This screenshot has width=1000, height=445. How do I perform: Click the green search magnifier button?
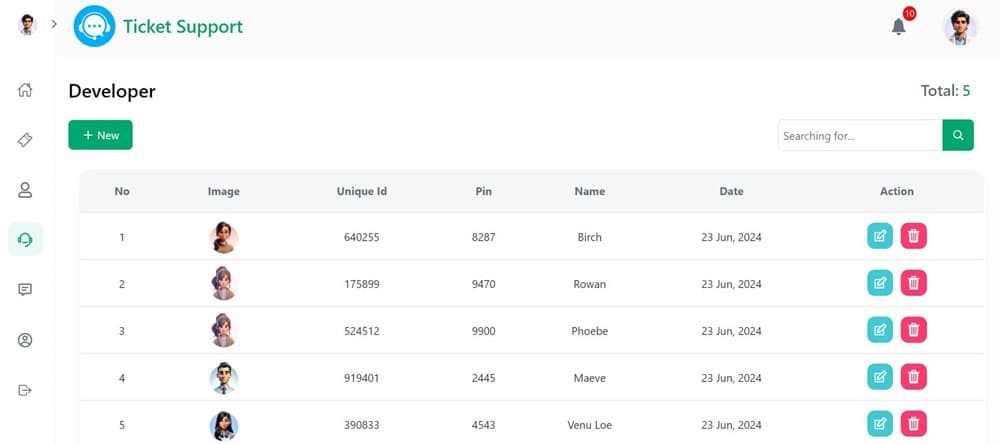(958, 135)
